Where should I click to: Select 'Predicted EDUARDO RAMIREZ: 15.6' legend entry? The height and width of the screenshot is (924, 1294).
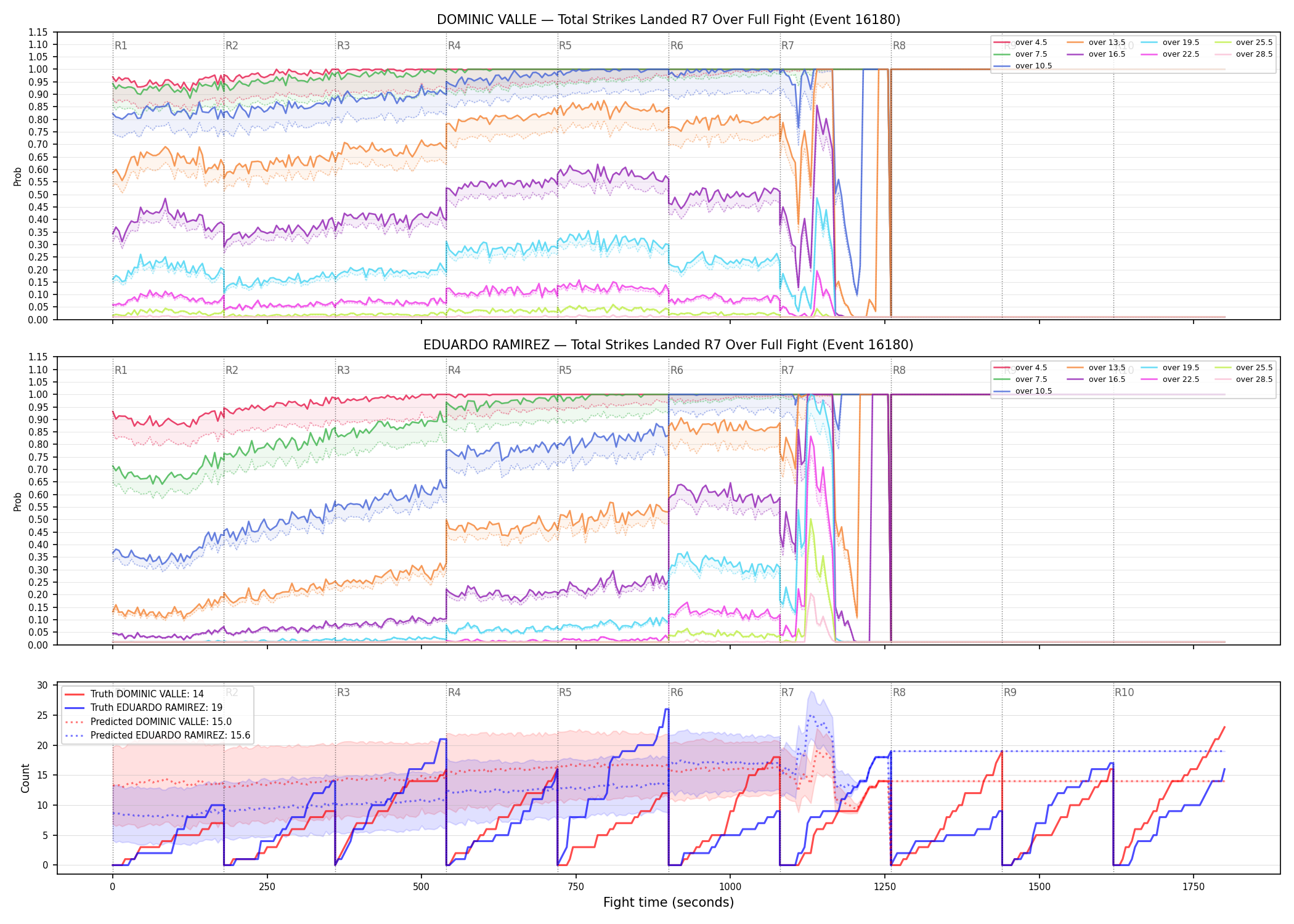pyautogui.click(x=158, y=736)
